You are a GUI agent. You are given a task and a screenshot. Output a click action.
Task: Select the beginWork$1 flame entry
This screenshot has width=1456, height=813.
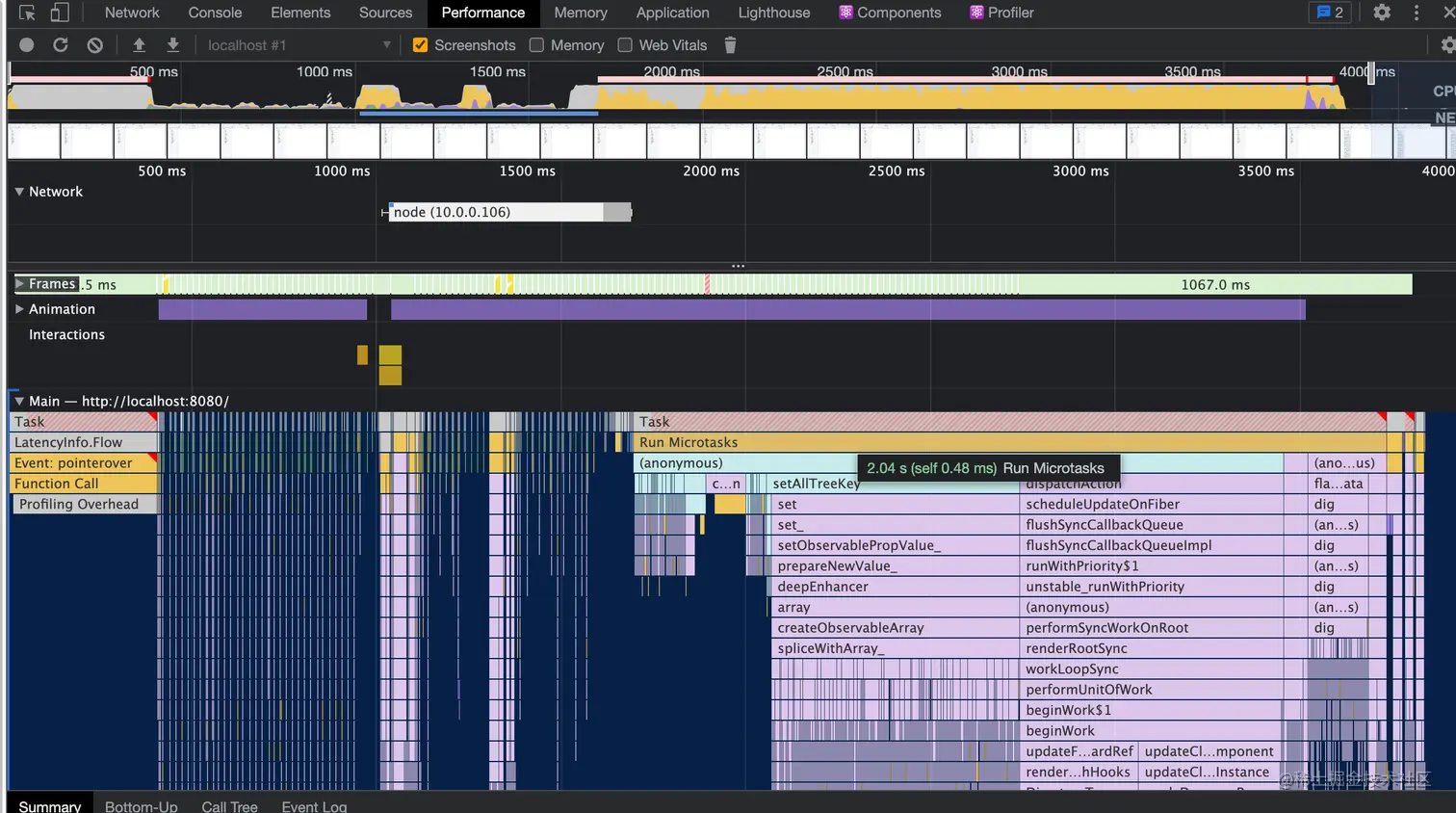(x=1151, y=710)
